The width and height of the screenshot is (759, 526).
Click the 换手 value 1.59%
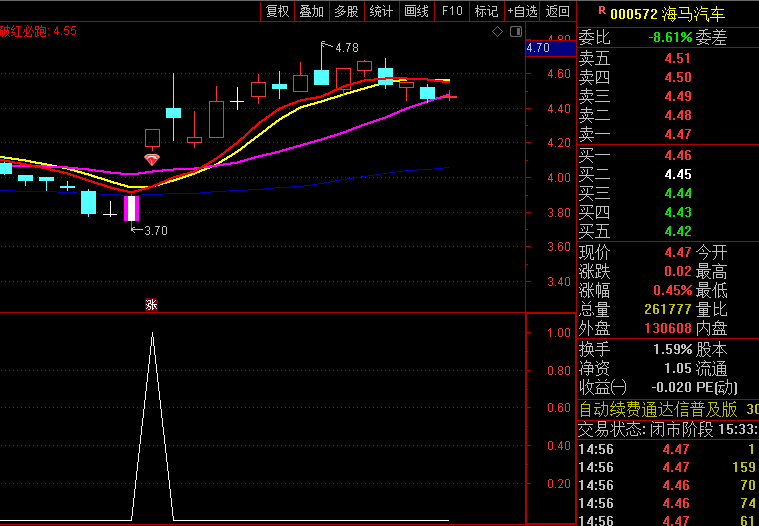click(673, 349)
